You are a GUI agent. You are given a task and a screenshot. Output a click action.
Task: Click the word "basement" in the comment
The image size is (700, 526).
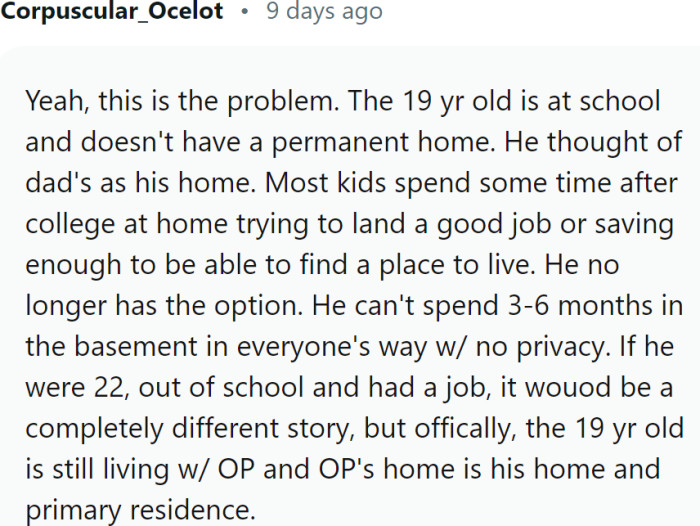coord(135,346)
